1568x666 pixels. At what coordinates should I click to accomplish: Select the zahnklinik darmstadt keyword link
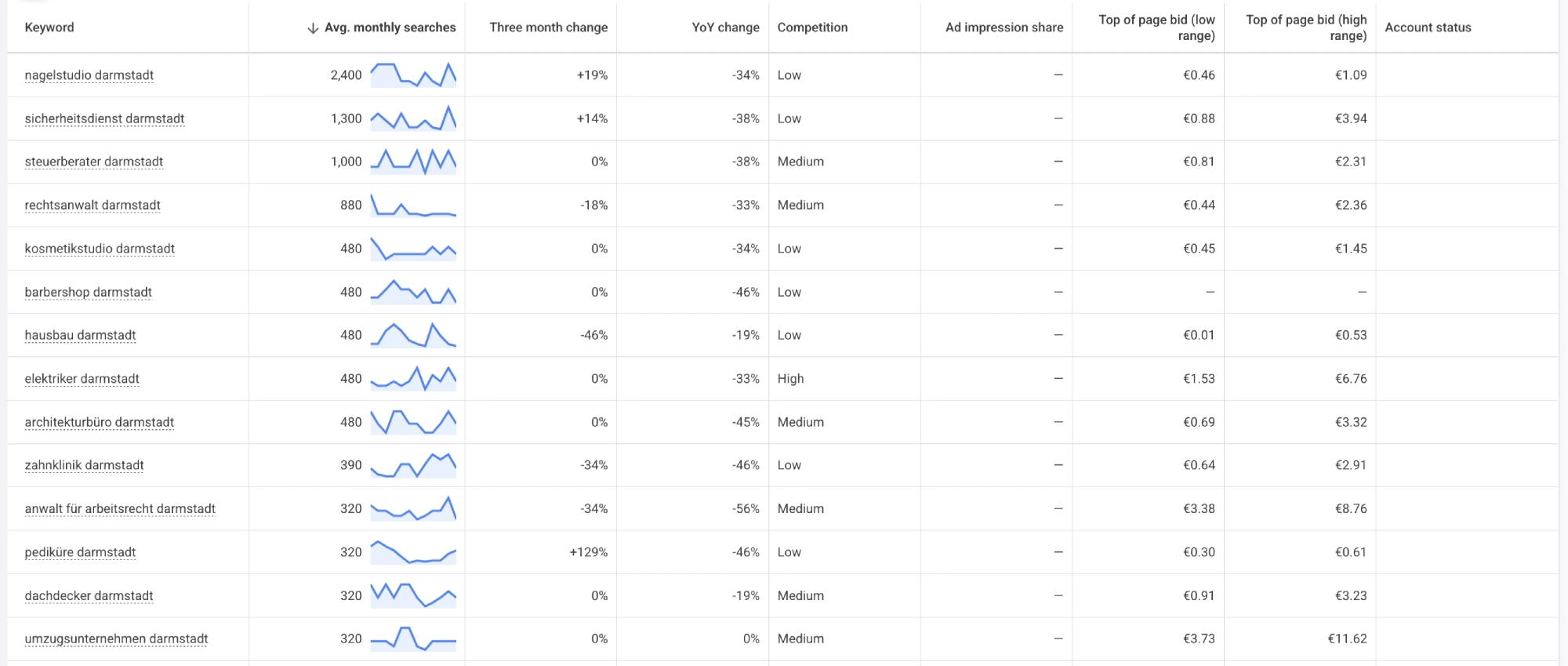pos(84,465)
